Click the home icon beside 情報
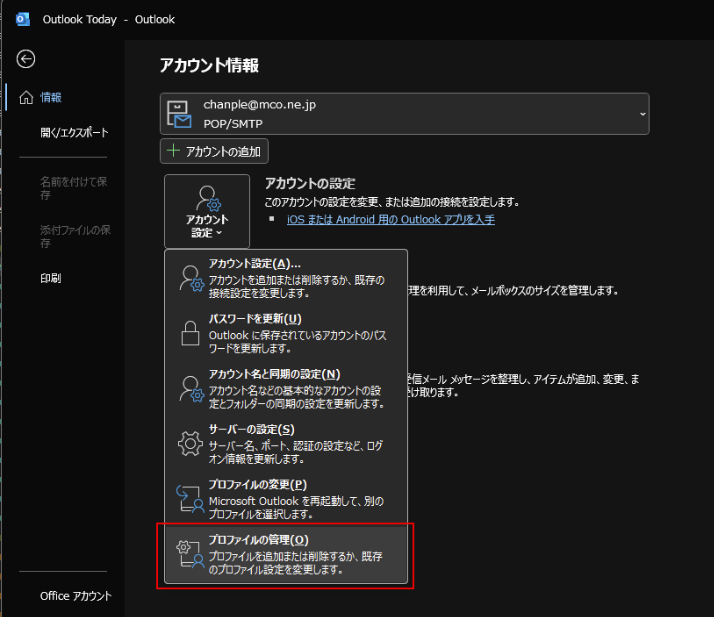Screen dimensions: 714x617 26,97
